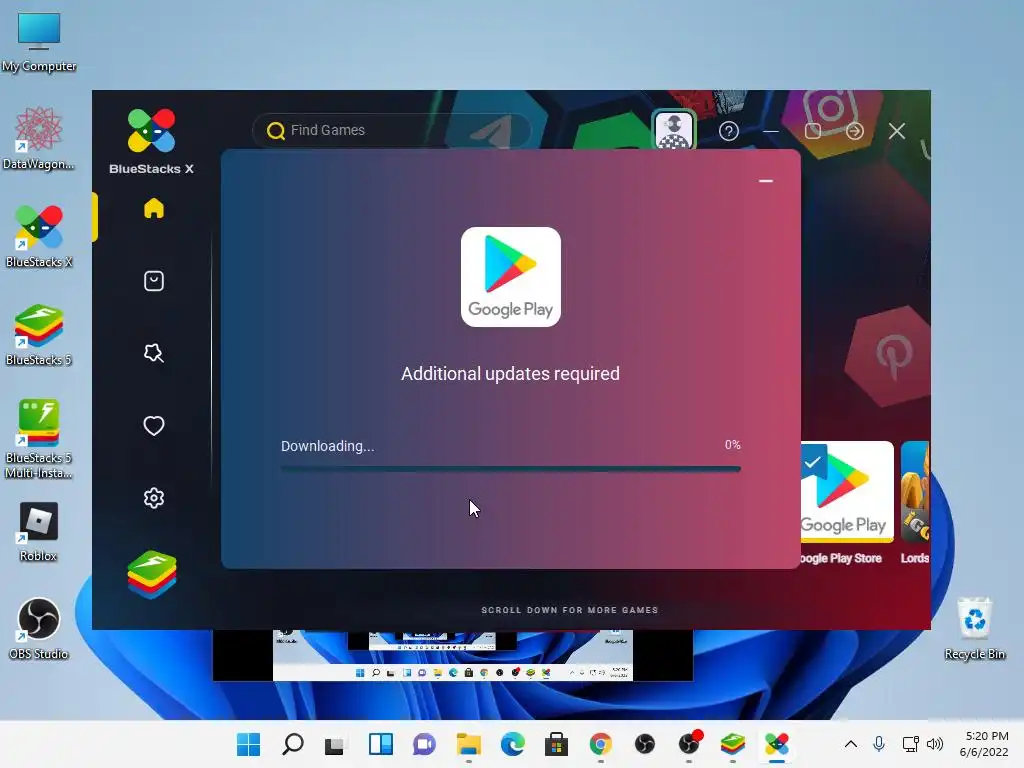The height and width of the screenshot is (768, 1024).
Task: Click the sign-in arrow circle icon
Action: 854,131
